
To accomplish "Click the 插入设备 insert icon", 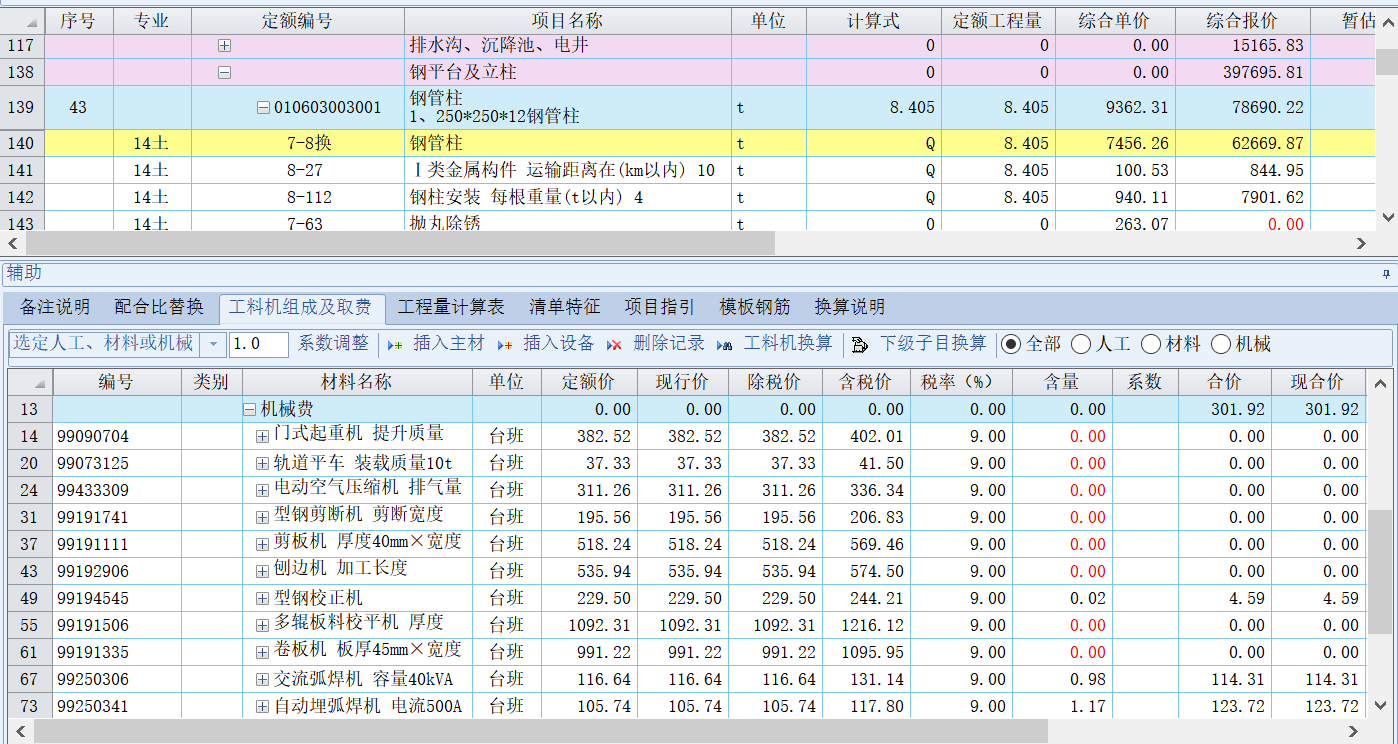I will coord(505,344).
